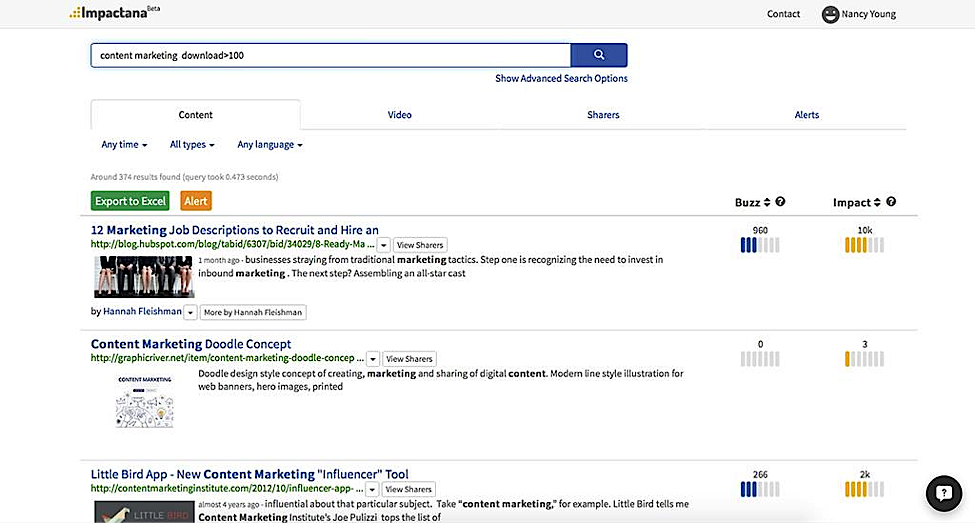Image resolution: width=975 pixels, height=523 pixels.
Task: Switch to the Sharers tab
Action: pos(603,114)
